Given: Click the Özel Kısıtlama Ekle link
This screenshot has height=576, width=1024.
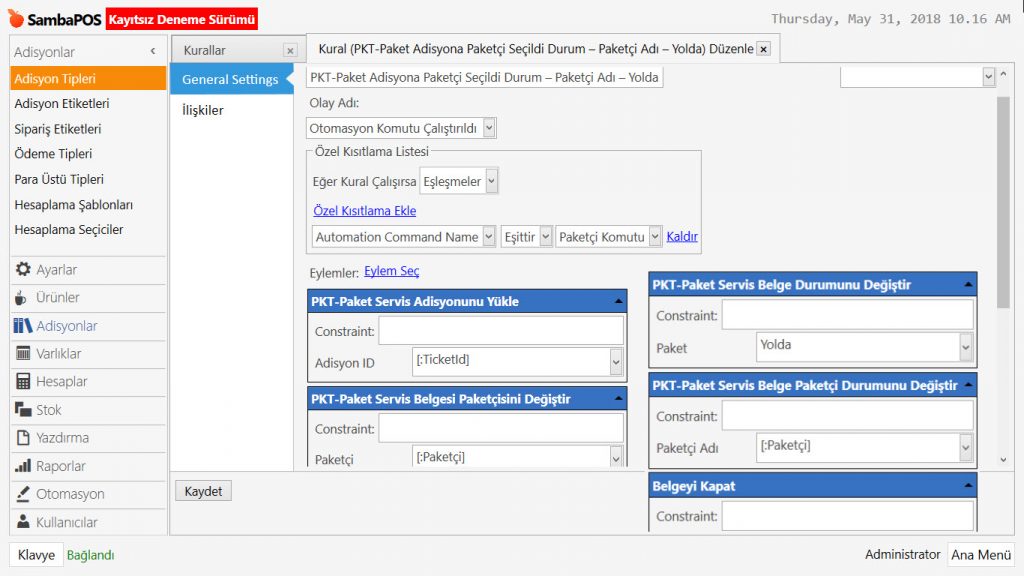Looking at the screenshot, I should pyautogui.click(x=364, y=211).
